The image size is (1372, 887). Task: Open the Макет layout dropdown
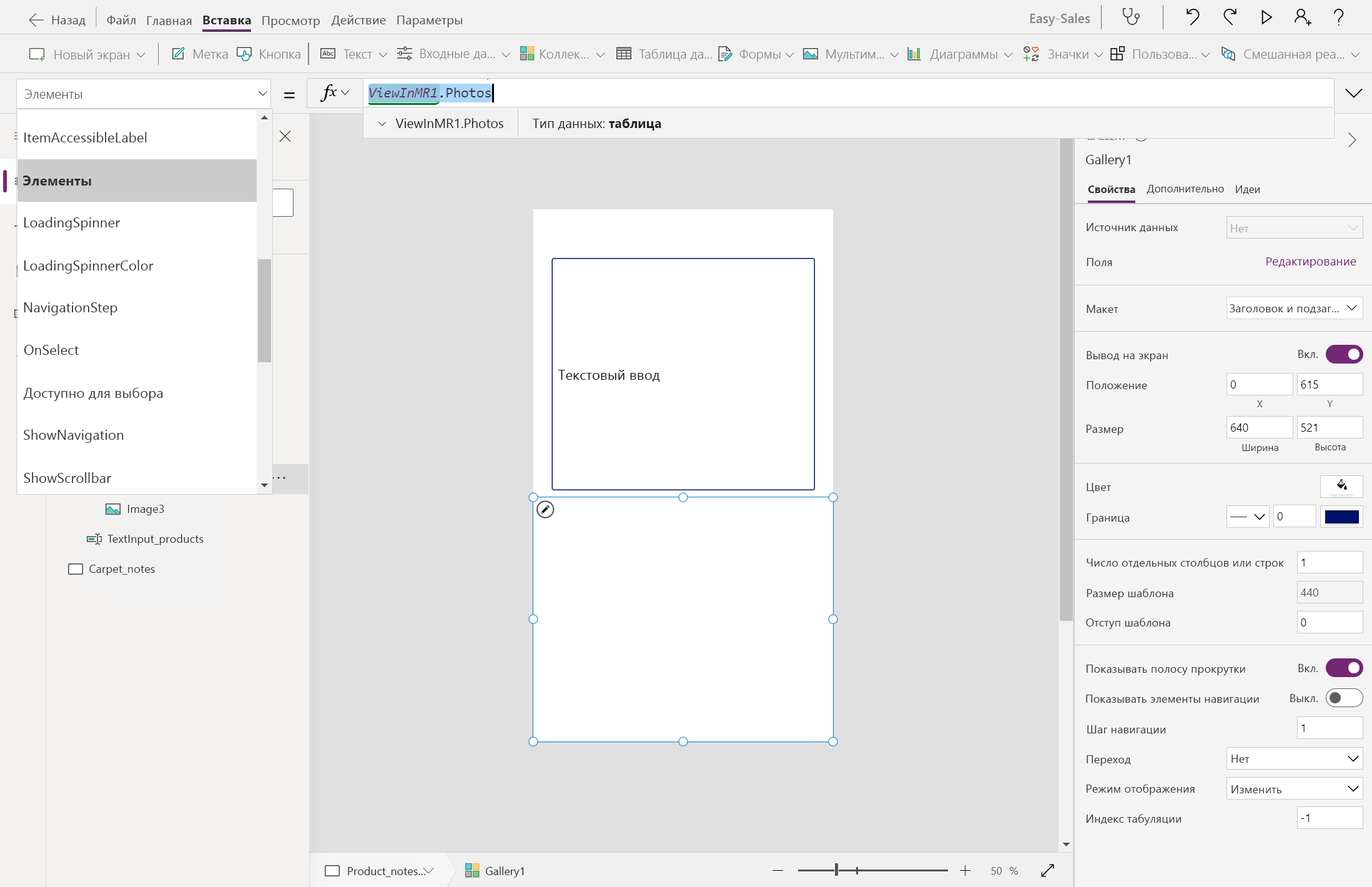coord(1294,308)
